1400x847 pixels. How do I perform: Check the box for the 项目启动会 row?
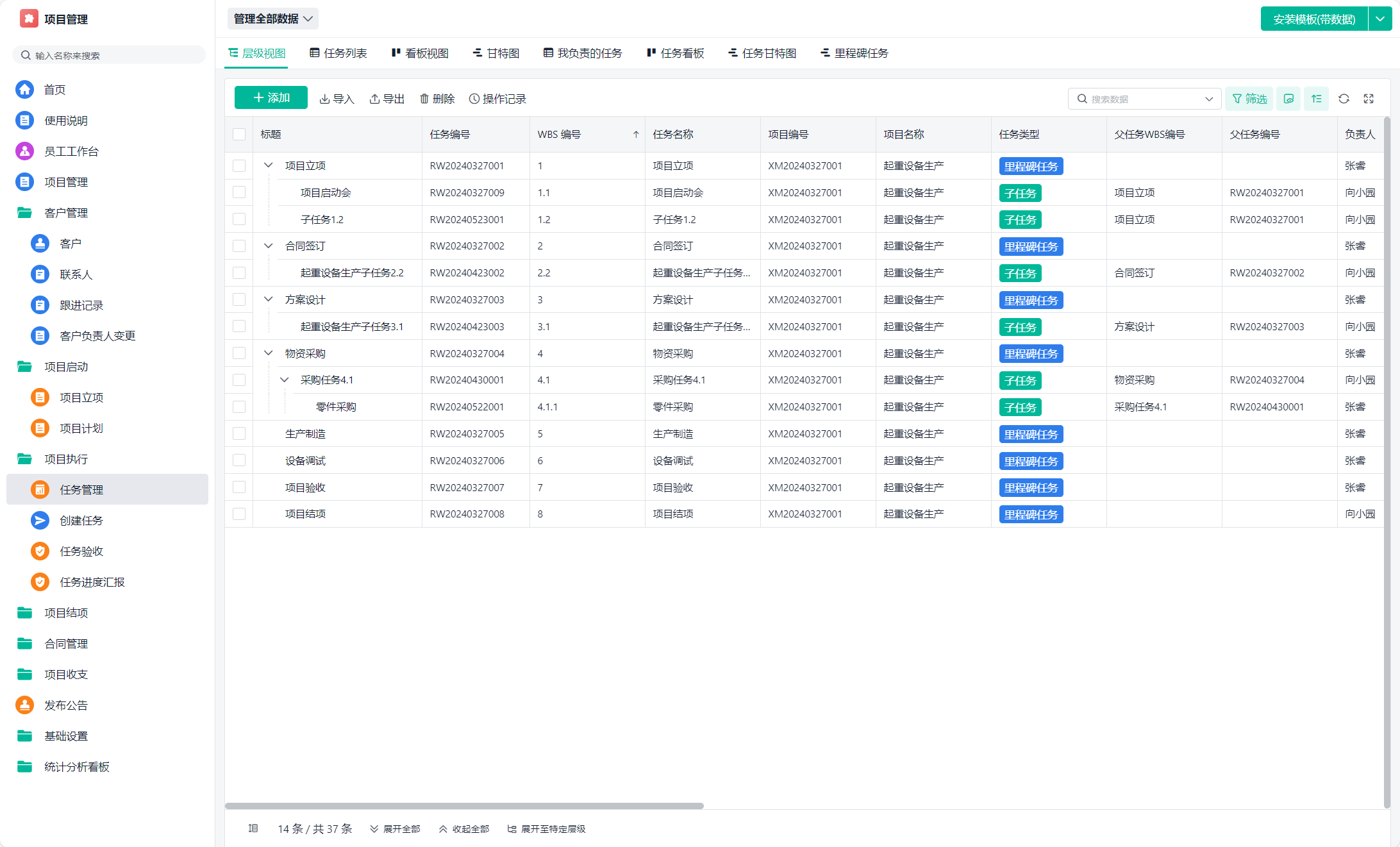[x=239, y=192]
